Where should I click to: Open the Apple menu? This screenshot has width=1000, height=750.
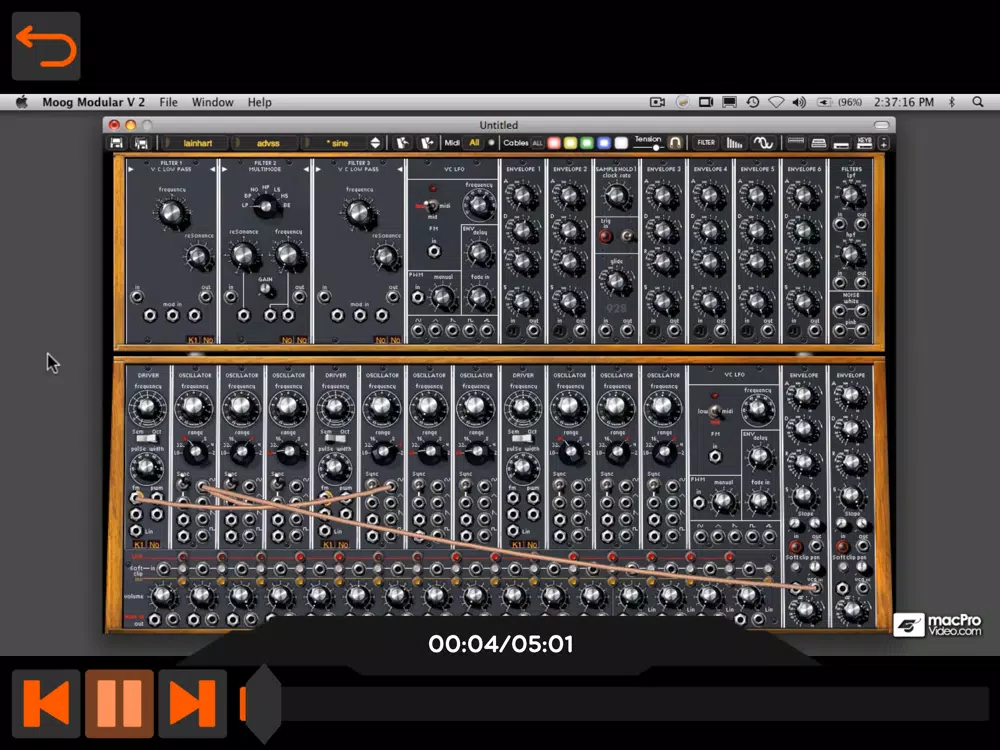tap(22, 102)
